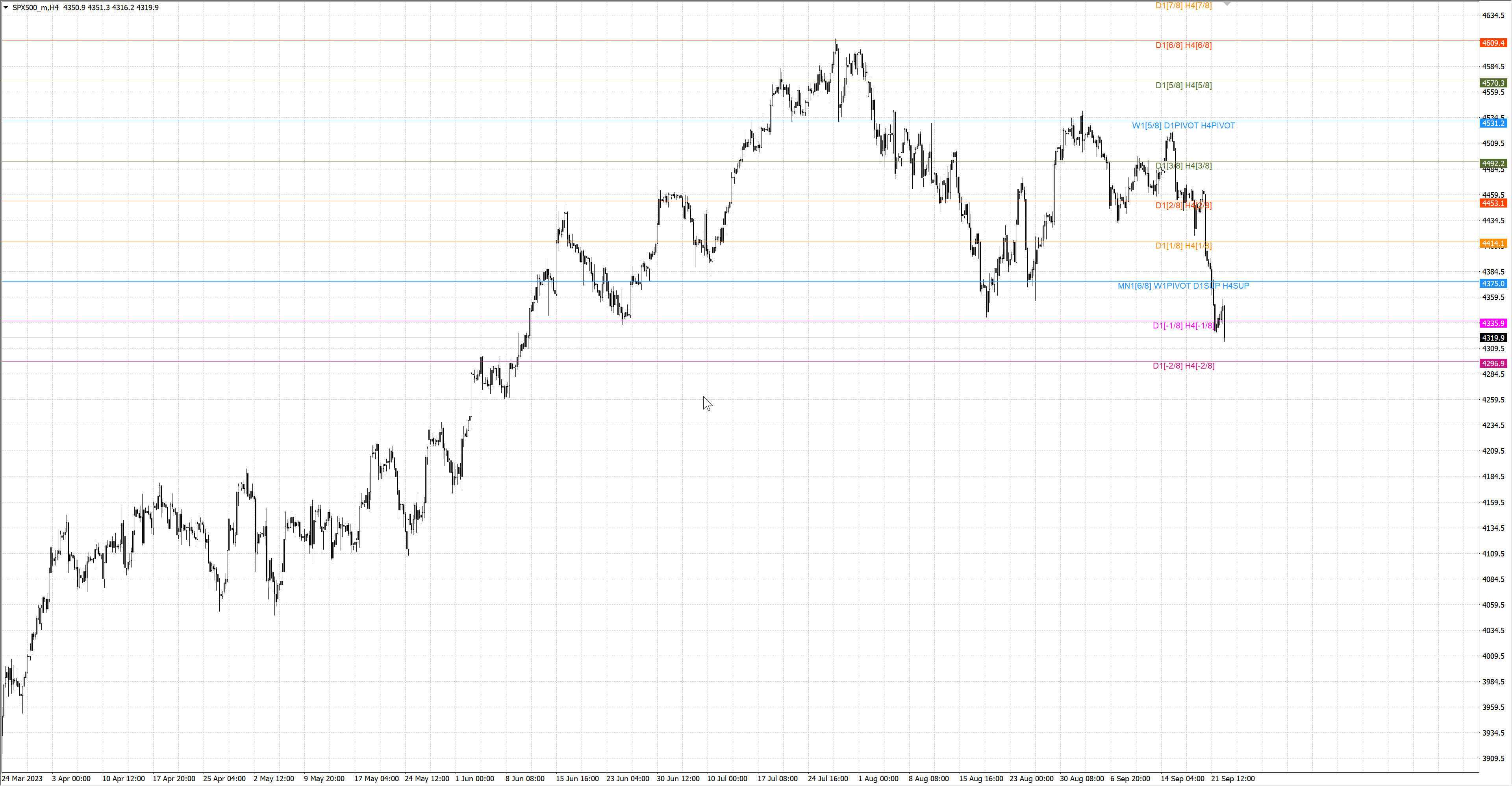Click the gray chart shift marker triangle
The image size is (1512, 786).
(x=1227, y=4)
